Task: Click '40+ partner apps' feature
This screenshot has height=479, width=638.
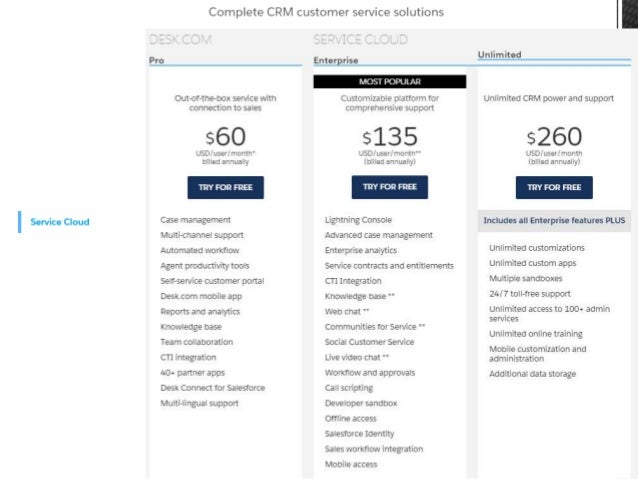Action: (x=192, y=373)
